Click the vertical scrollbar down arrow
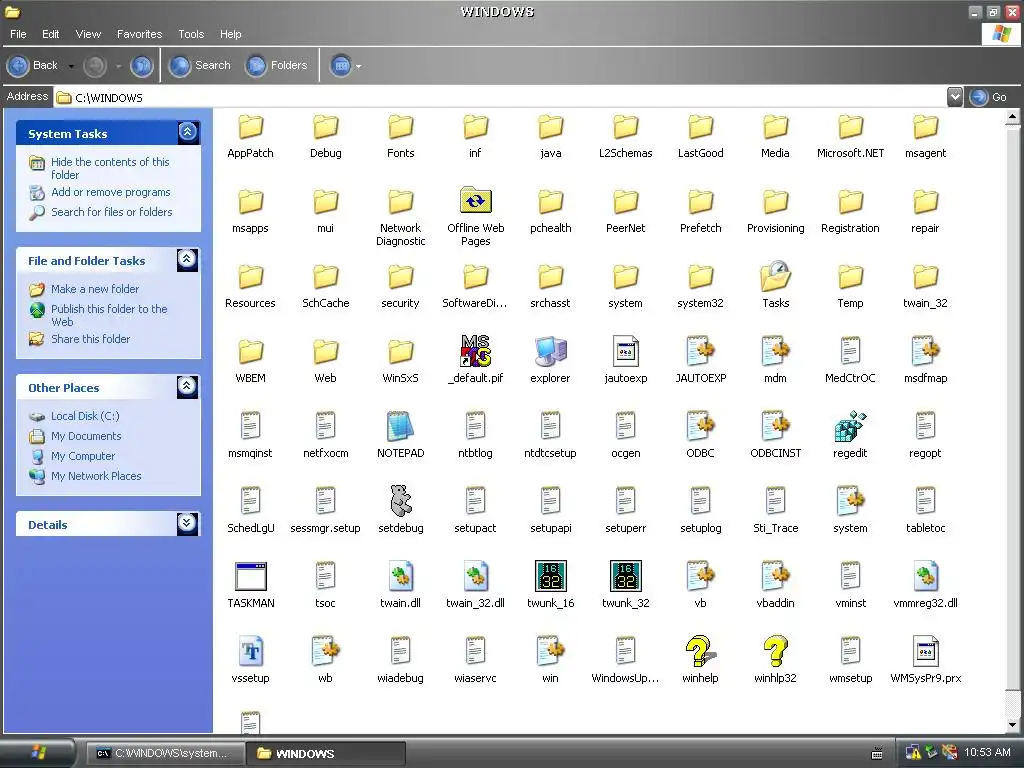1024x768 pixels. coord(1012,724)
